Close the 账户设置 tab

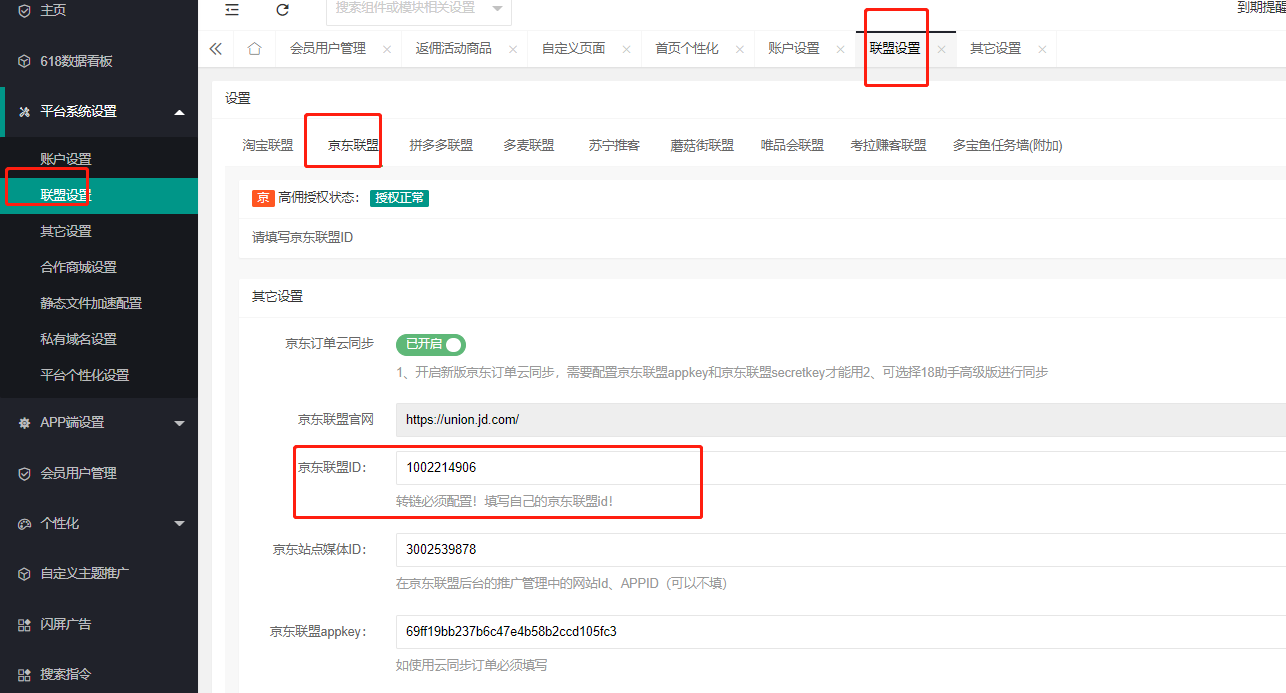click(840, 49)
